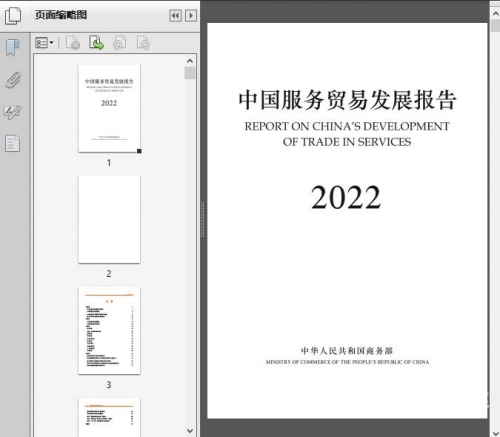
Task: Click the panel splitter grip handle
Action: [x=202, y=219]
